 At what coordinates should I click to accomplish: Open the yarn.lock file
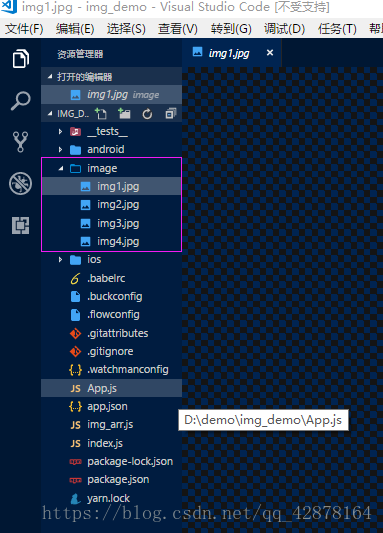tap(111, 498)
